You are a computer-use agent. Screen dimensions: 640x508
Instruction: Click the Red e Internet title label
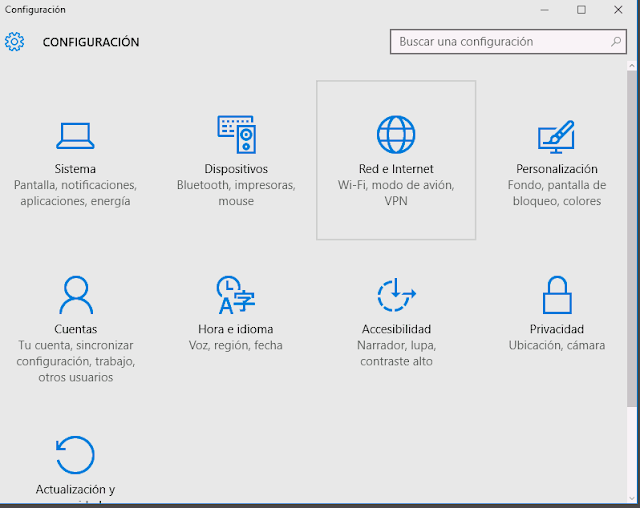tap(396, 169)
